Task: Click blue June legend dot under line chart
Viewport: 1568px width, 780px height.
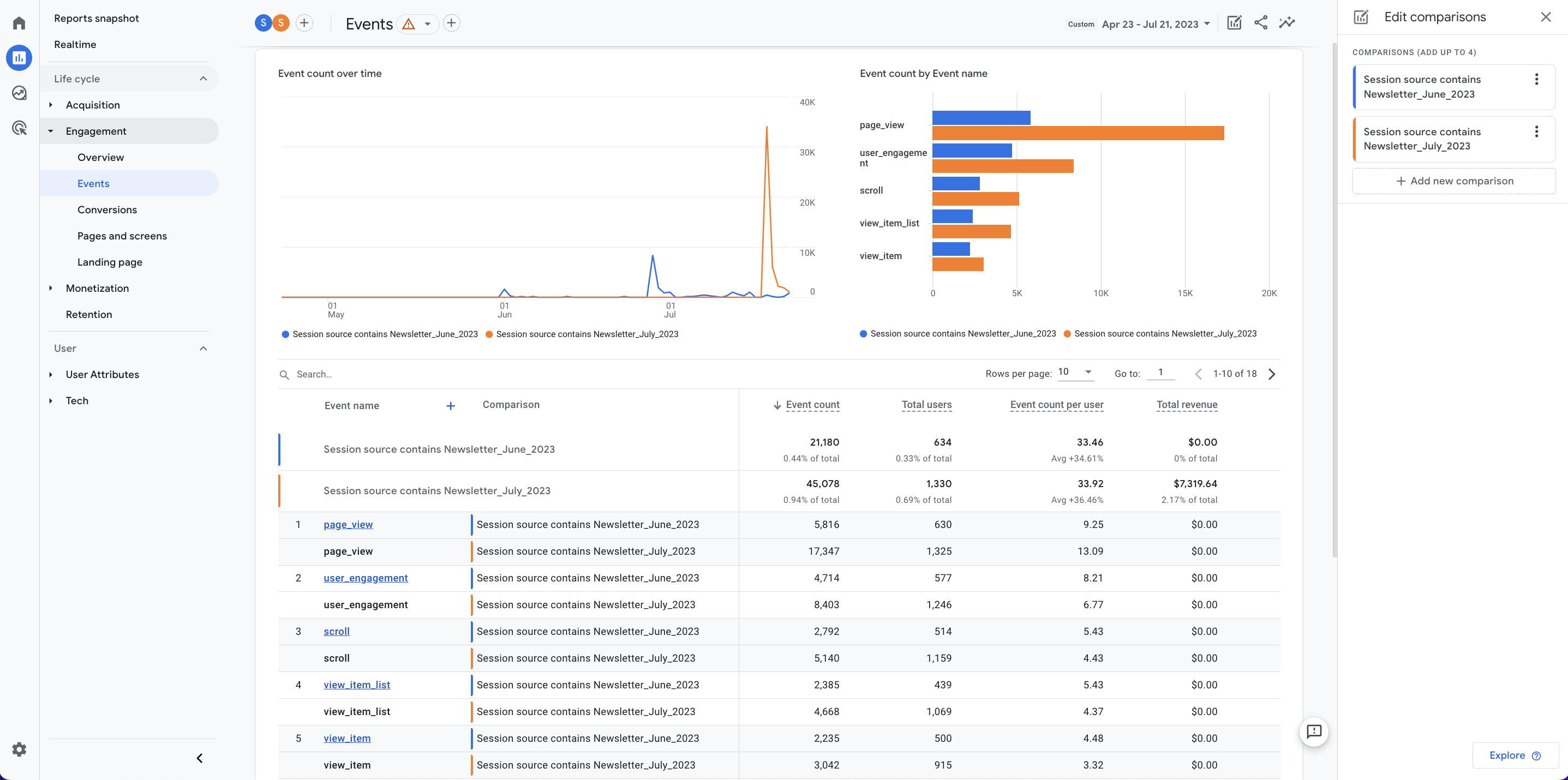Action: 285,334
